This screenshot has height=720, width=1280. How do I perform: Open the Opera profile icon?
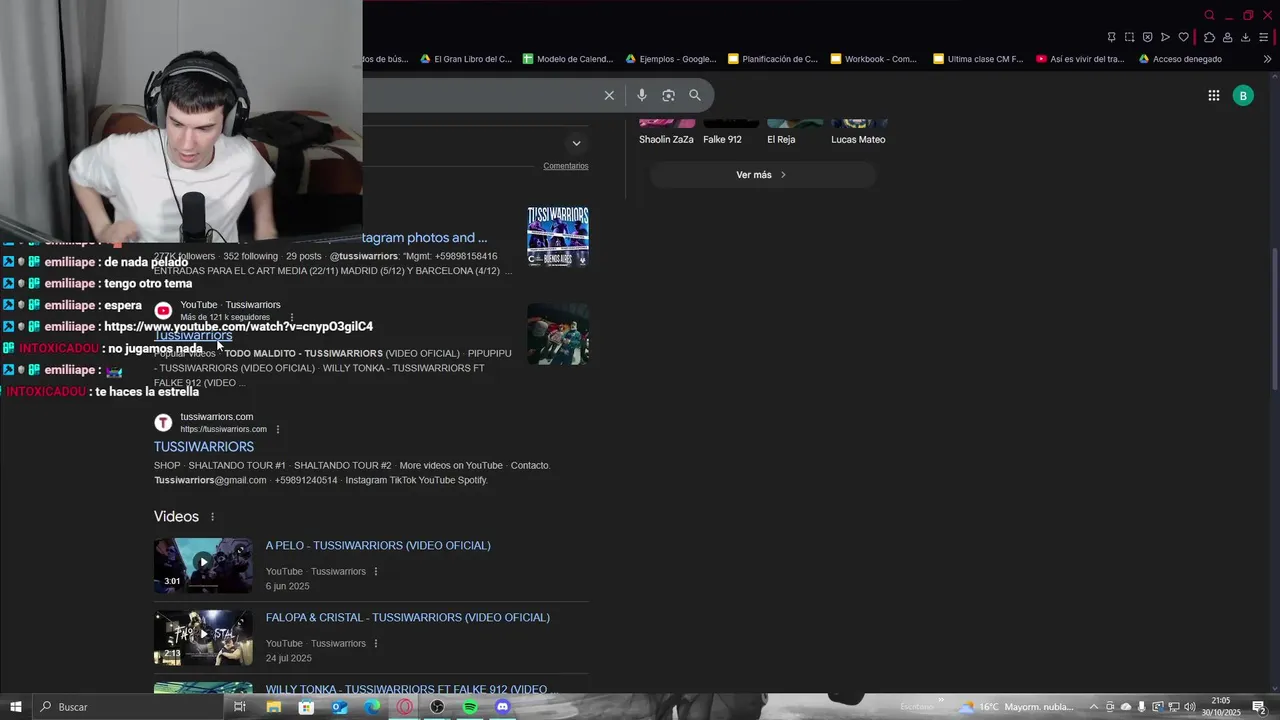pos(1227,37)
